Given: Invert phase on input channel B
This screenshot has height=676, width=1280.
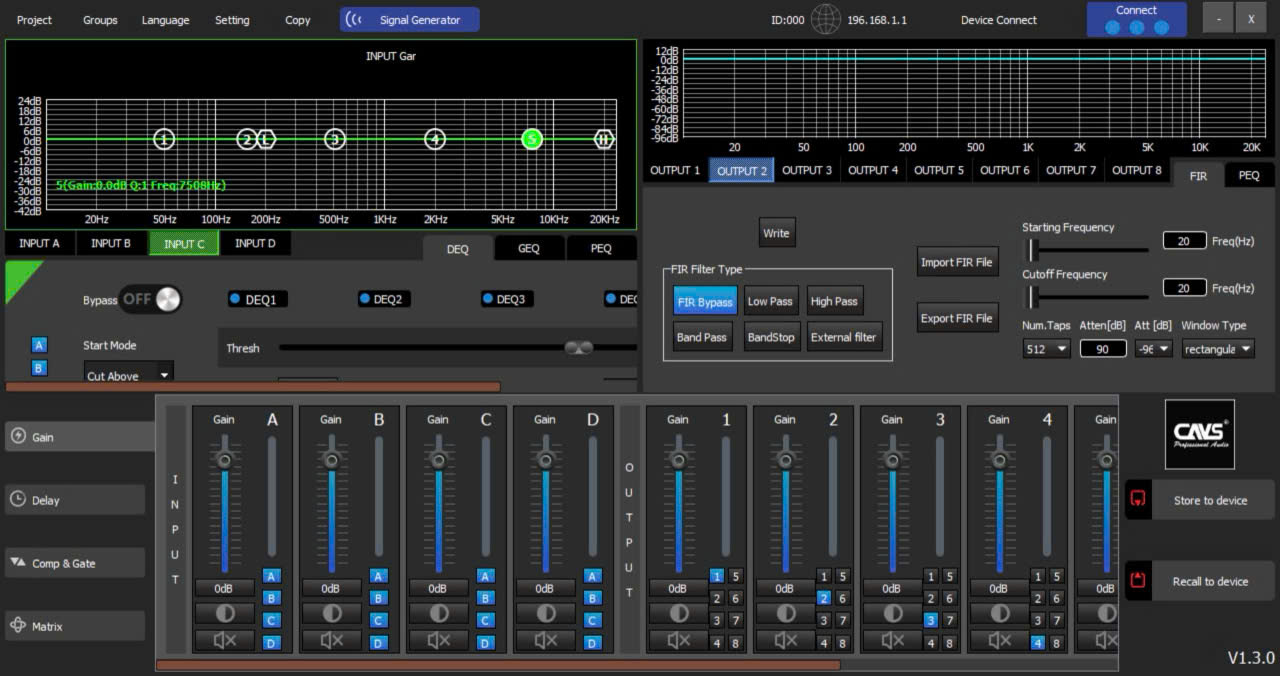Looking at the screenshot, I should pyautogui.click(x=331, y=613).
